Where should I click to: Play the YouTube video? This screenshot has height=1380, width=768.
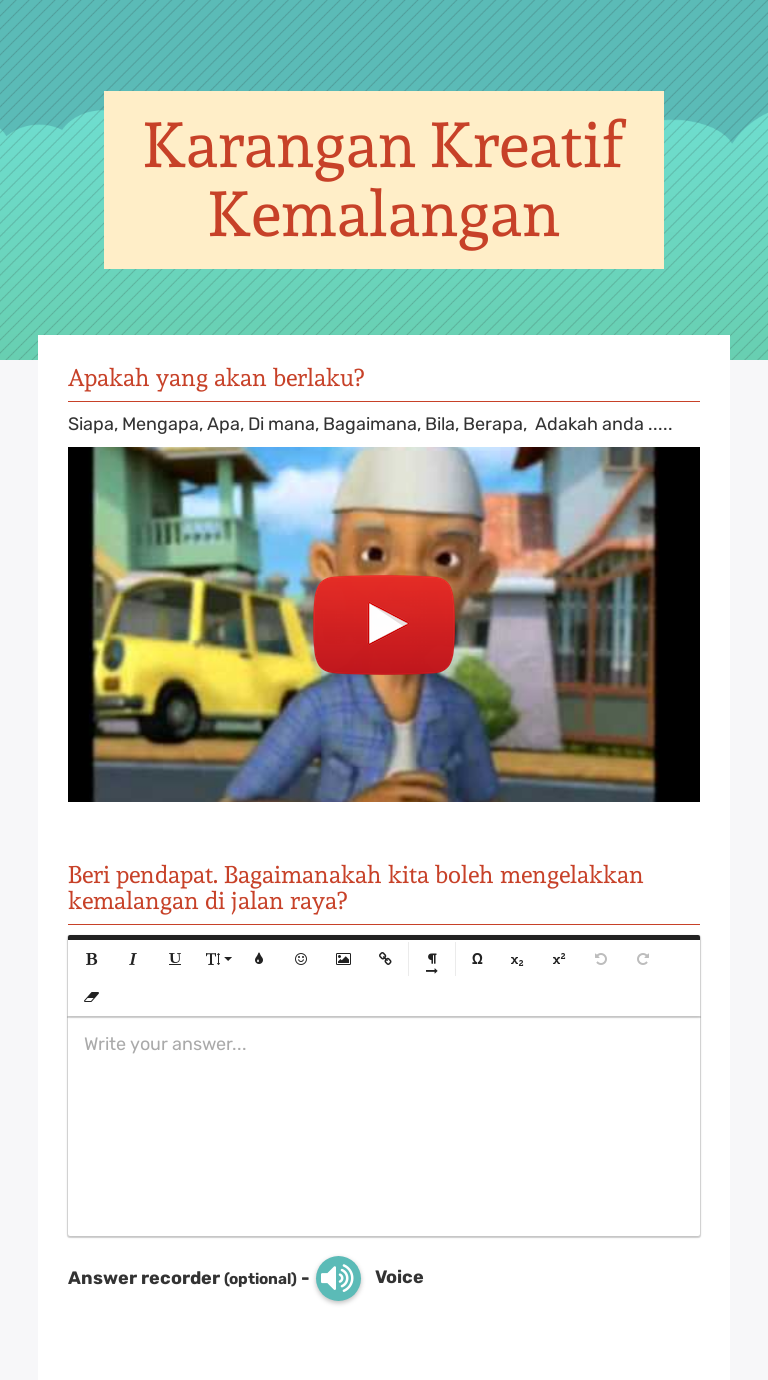(384, 624)
